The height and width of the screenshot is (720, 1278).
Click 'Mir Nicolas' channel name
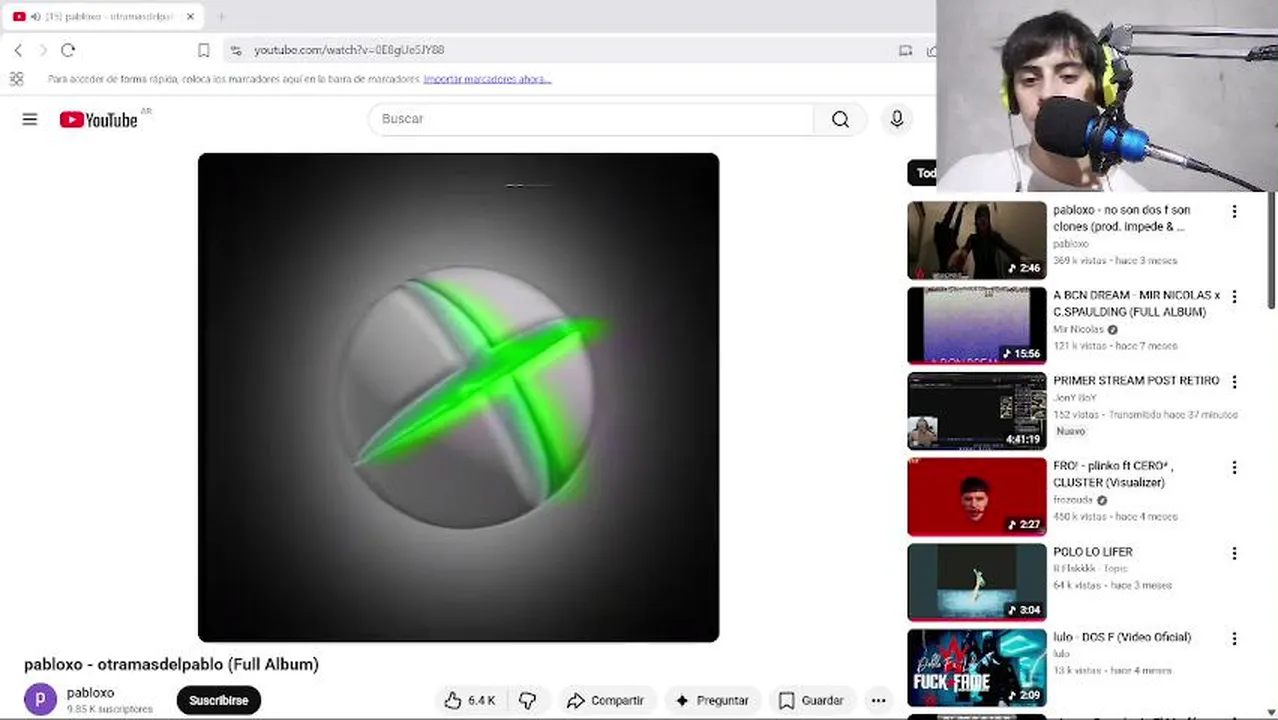pyautogui.click(x=1078, y=329)
